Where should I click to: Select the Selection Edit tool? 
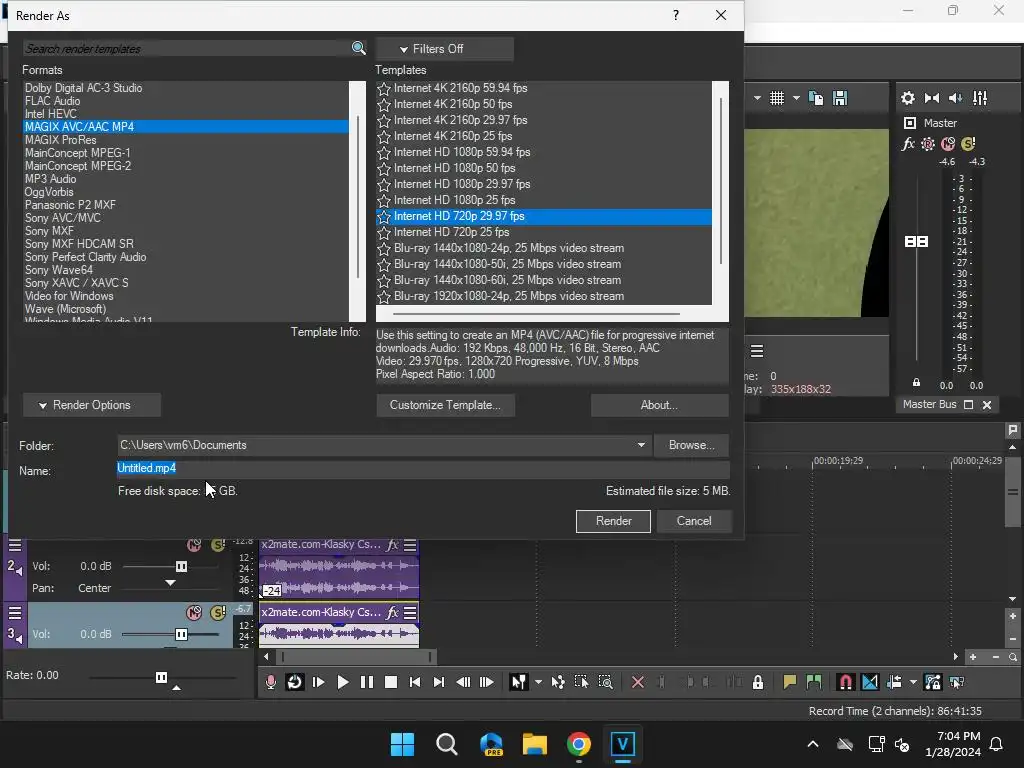click(x=581, y=682)
